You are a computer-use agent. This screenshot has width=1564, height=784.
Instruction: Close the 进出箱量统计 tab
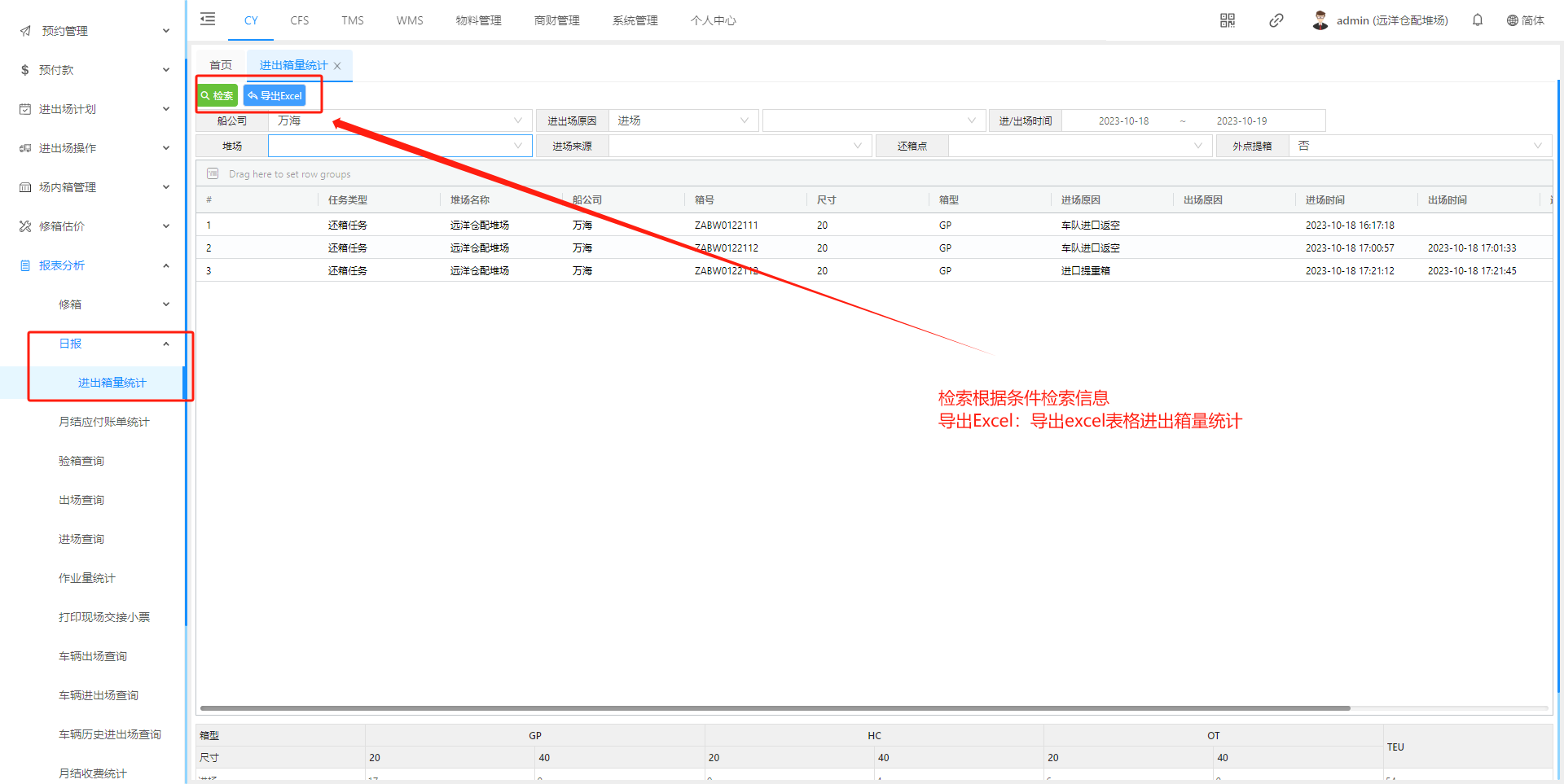337,66
